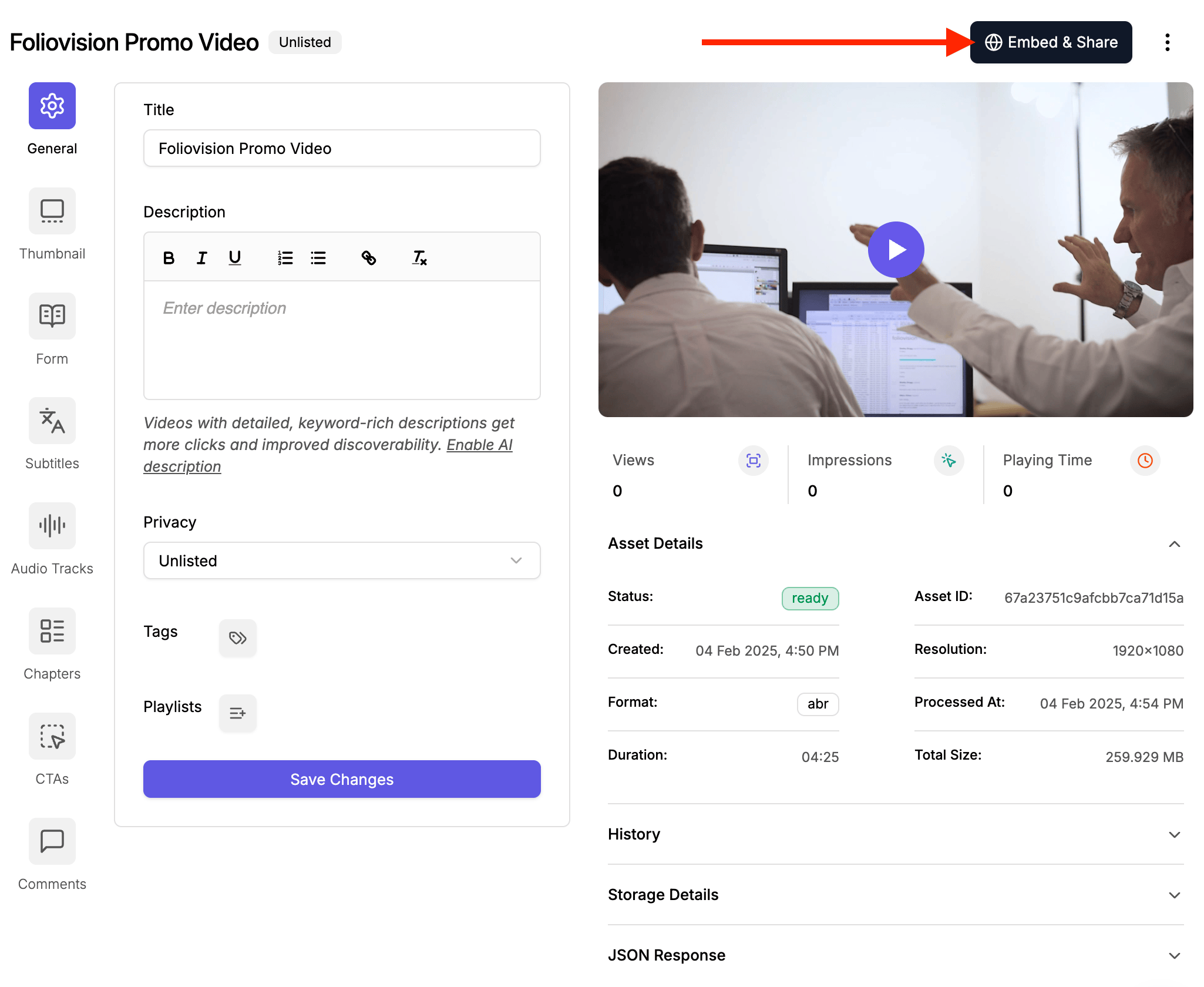Open the Audio Tracks section
The width and height of the screenshot is (1204, 987).
click(52, 526)
